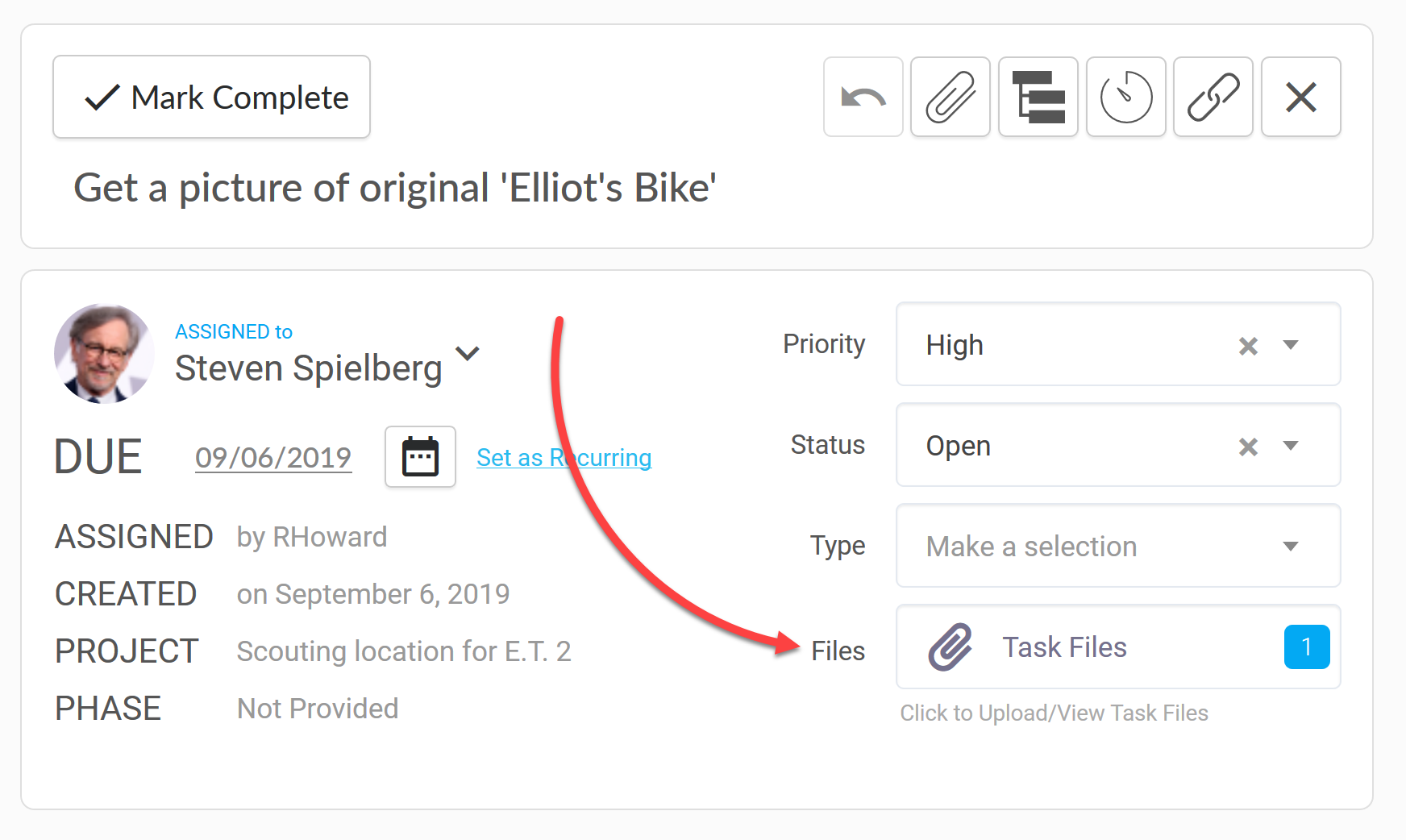Open the Status dropdown arrow

[1291, 446]
